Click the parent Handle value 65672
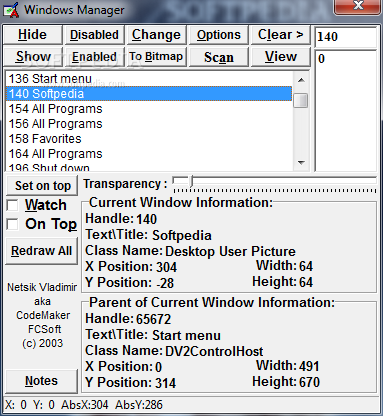The width and height of the screenshot is (383, 416). point(154,319)
